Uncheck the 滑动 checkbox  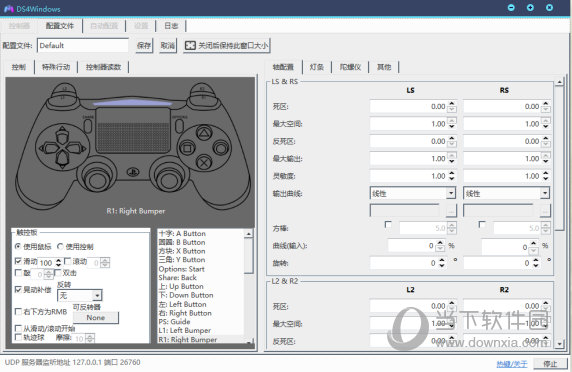(x=18, y=261)
